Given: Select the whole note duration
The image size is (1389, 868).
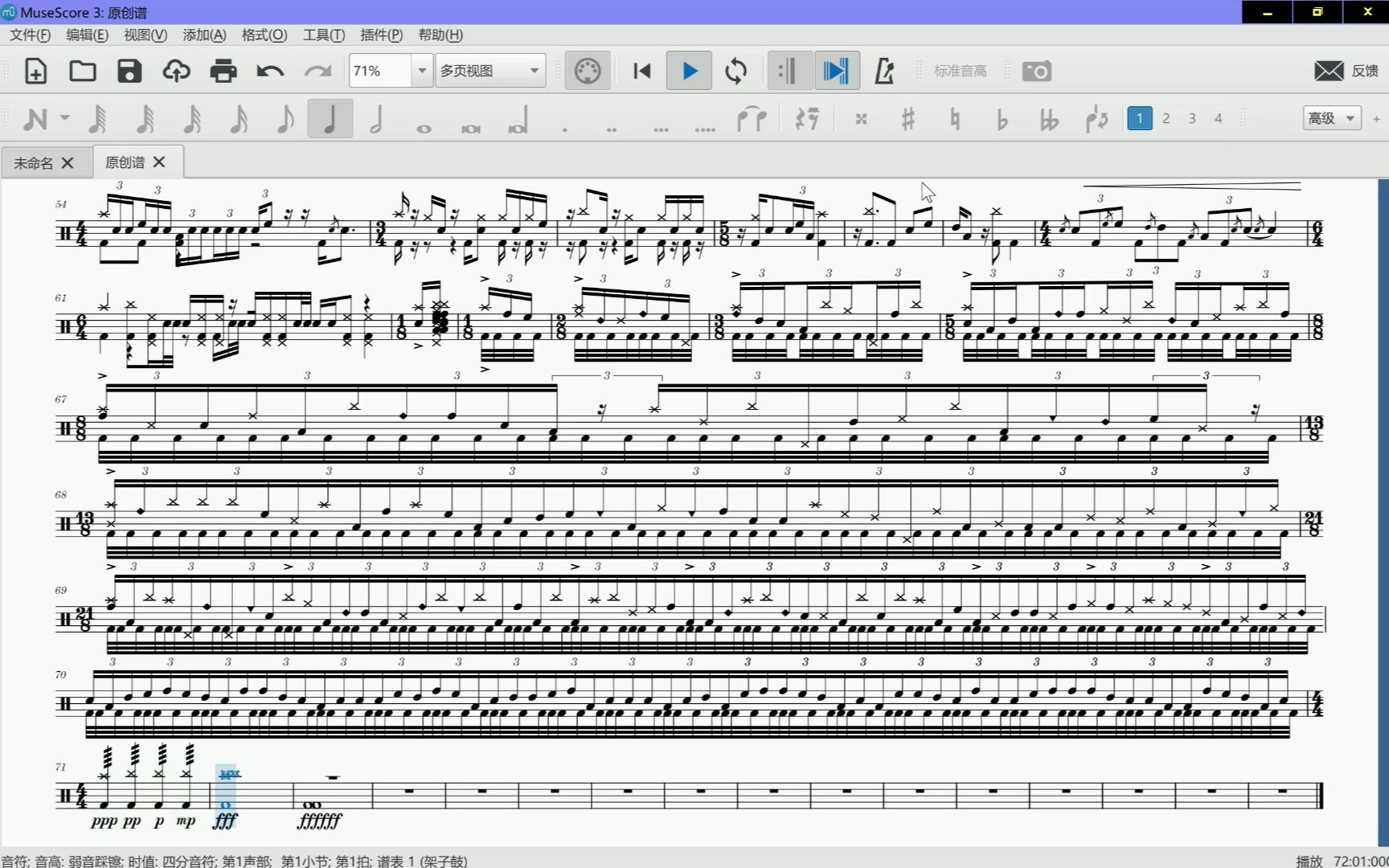Looking at the screenshot, I should pos(424,128).
